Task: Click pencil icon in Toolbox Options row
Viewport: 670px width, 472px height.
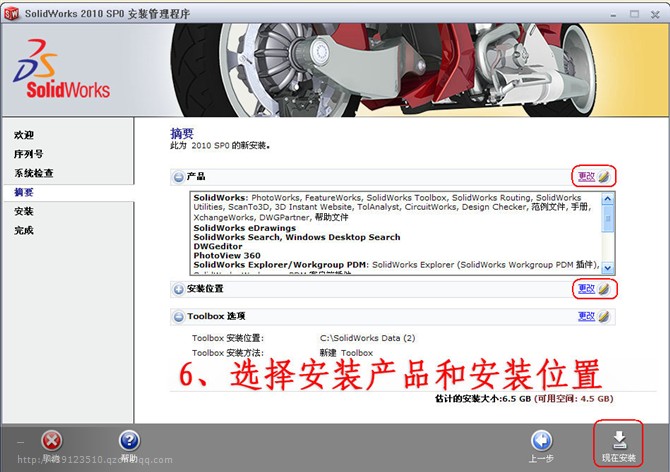Action: click(x=603, y=317)
